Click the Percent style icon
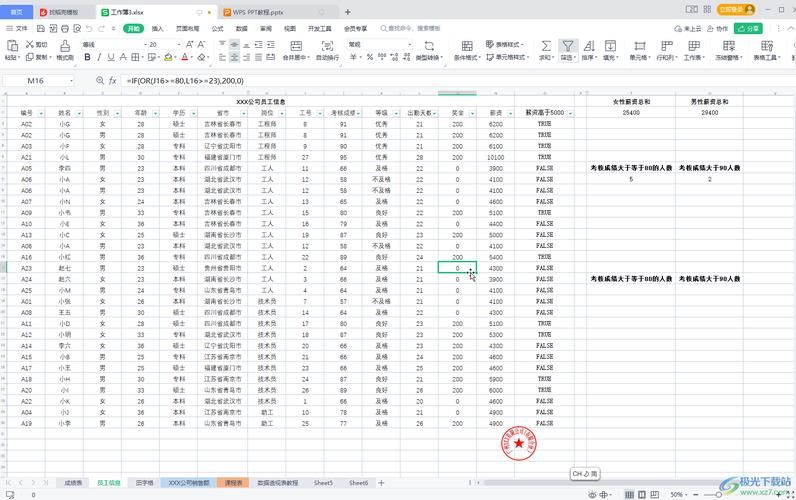 point(370,57)
